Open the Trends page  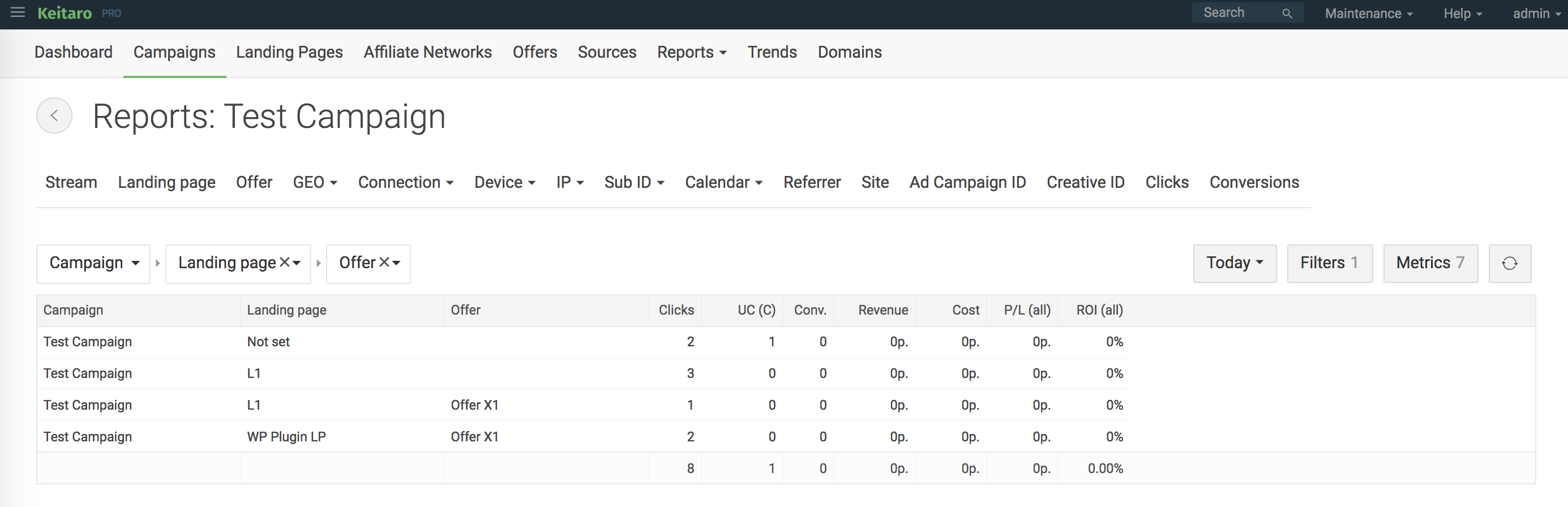pyautogui.click(x=772, y=53)
